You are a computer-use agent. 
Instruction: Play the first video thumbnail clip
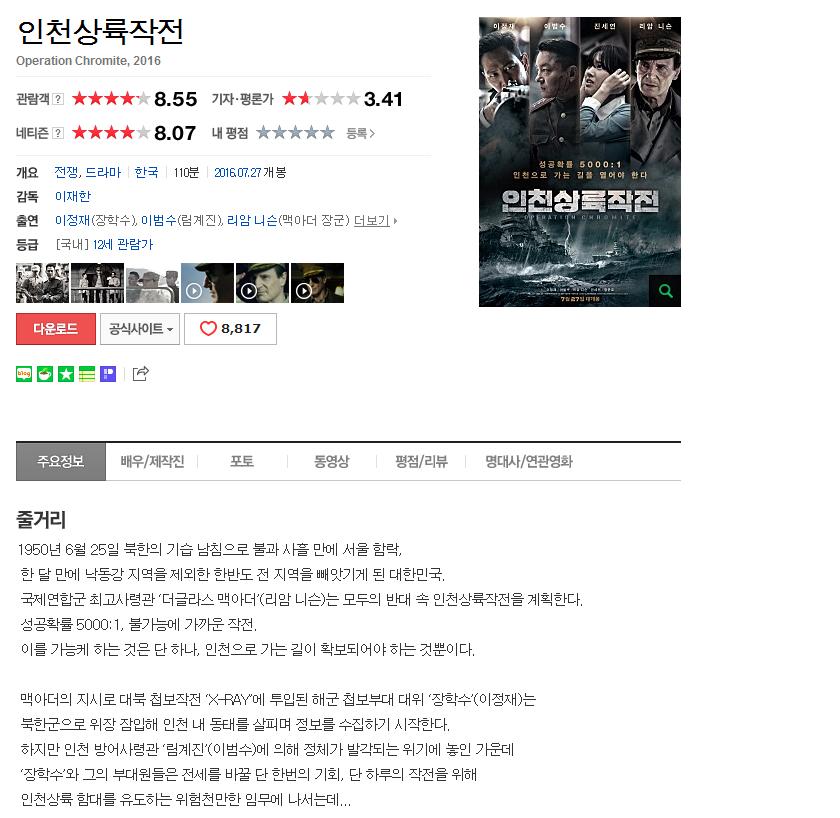[x=207, y=283]
